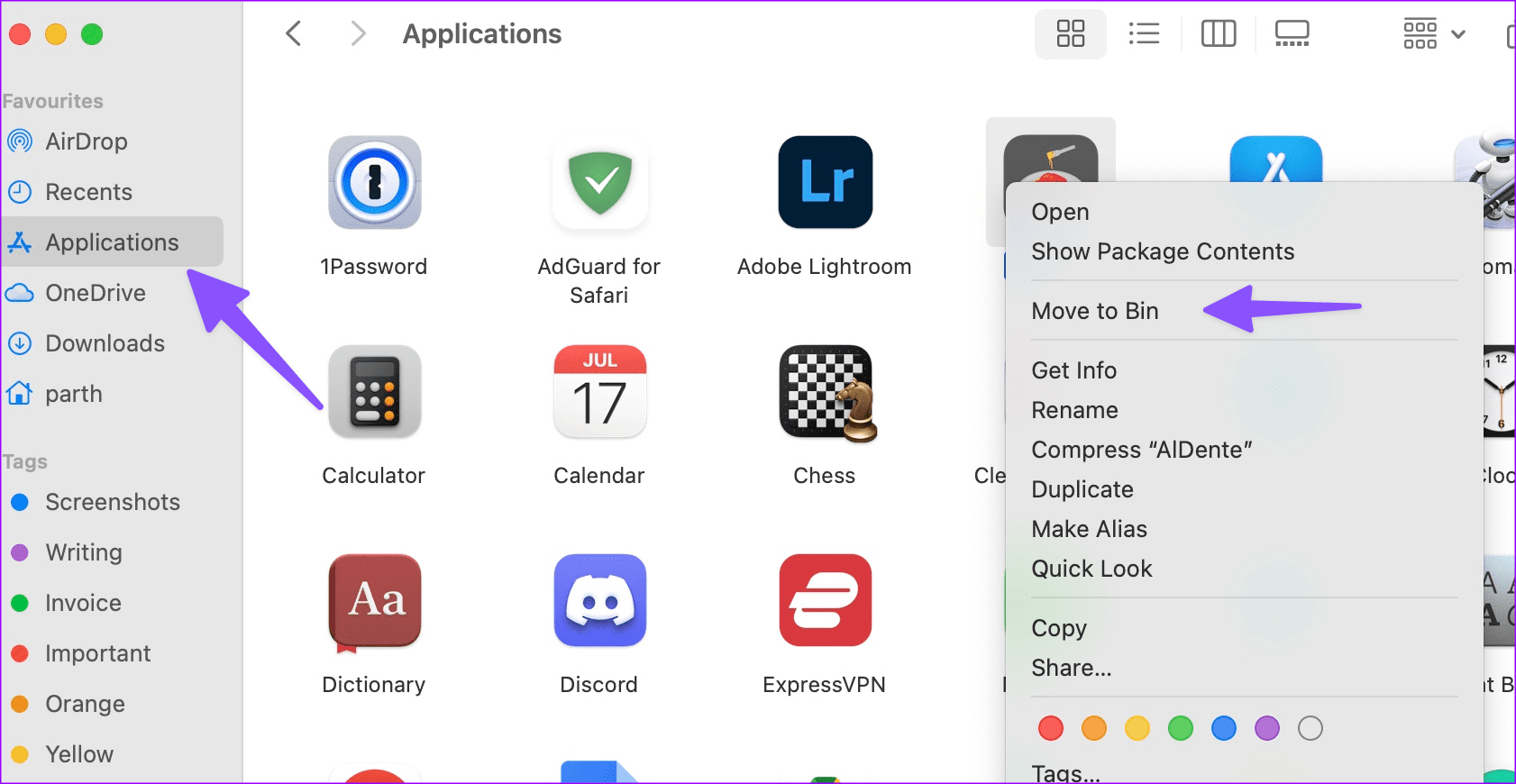Select the Screenshots tag in sidebar

point(112,502)
